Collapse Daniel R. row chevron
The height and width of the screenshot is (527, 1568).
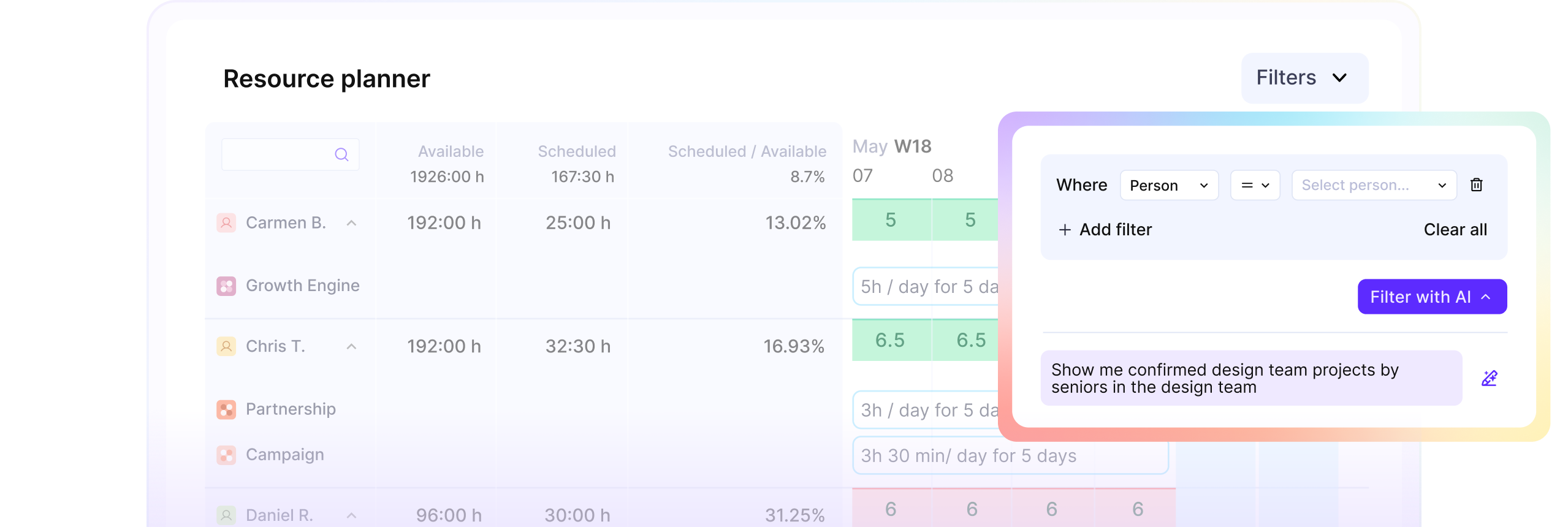[x=351, y=515]
